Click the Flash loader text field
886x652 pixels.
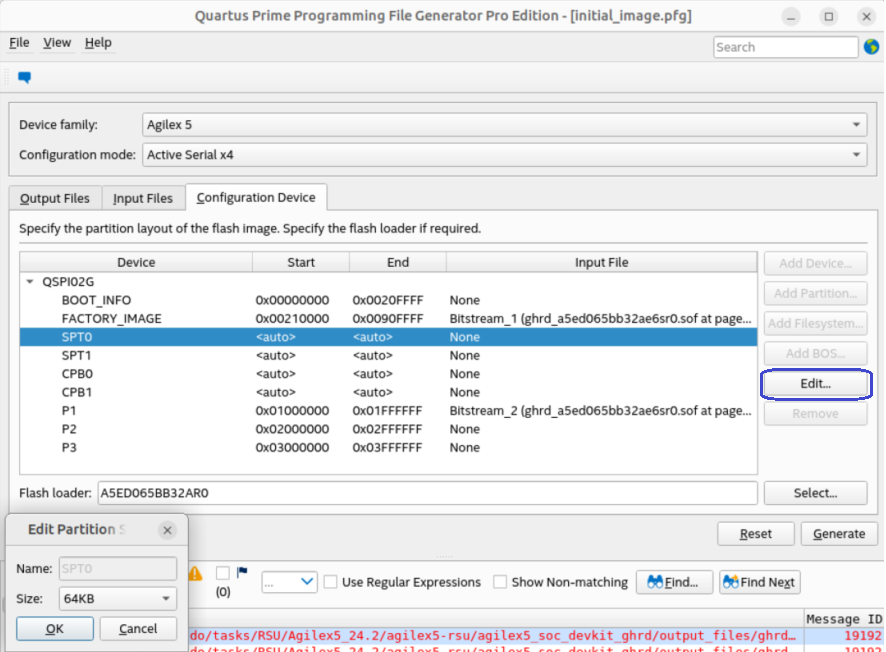point(425,493)
